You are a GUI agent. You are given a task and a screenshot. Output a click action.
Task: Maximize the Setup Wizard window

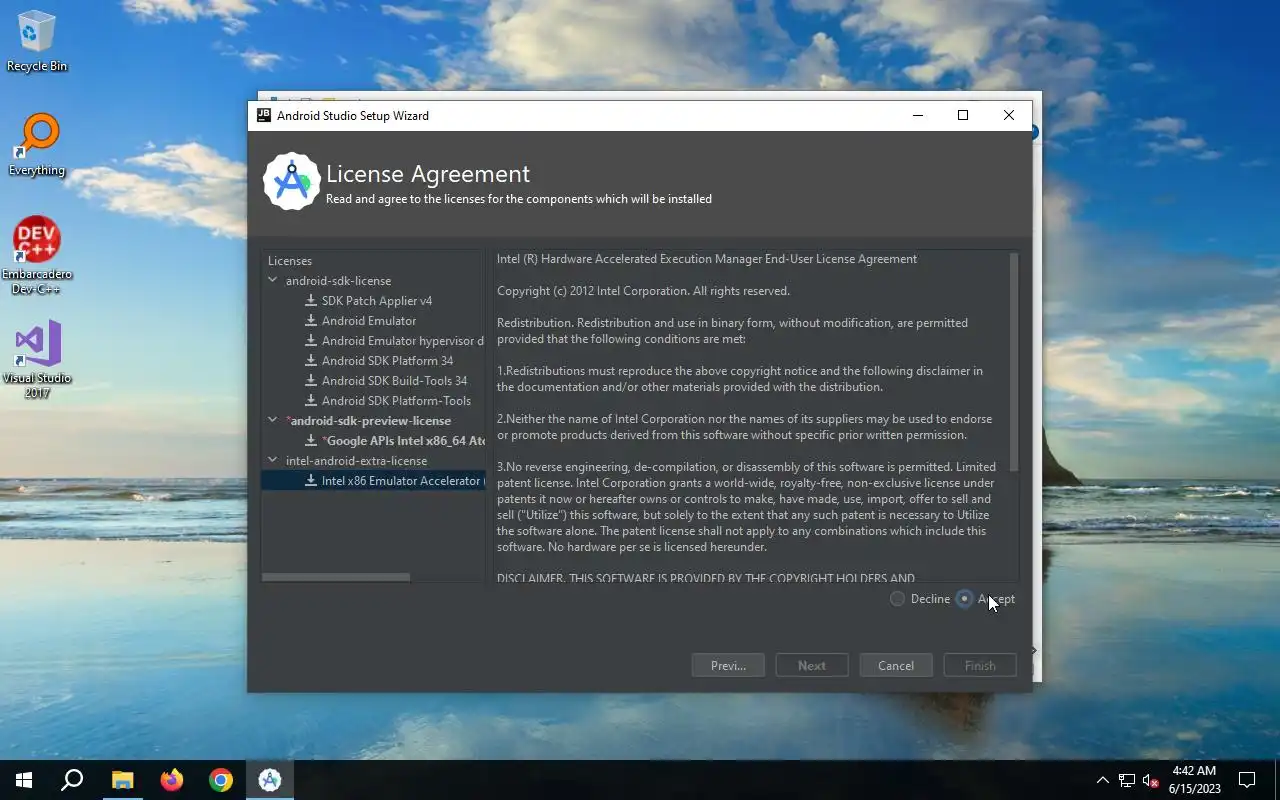pyautogui.click(x=963, y=115)
